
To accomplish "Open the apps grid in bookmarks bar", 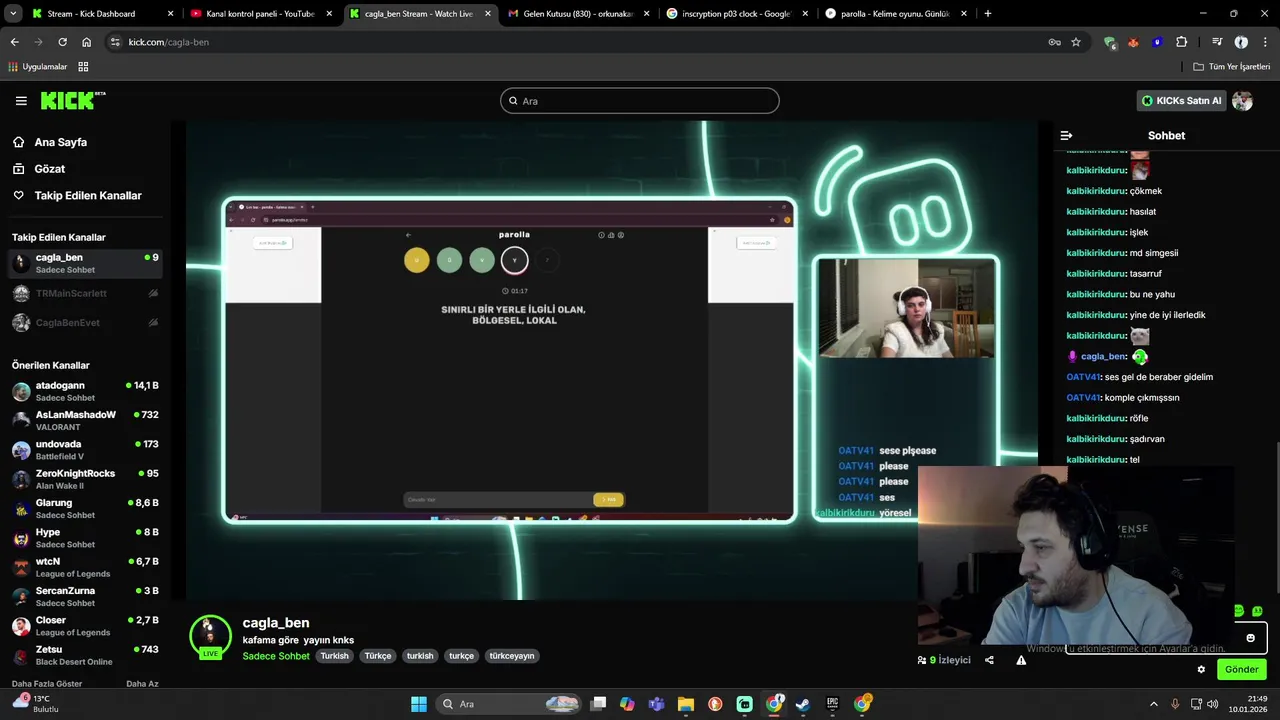I will pos(83,67).
